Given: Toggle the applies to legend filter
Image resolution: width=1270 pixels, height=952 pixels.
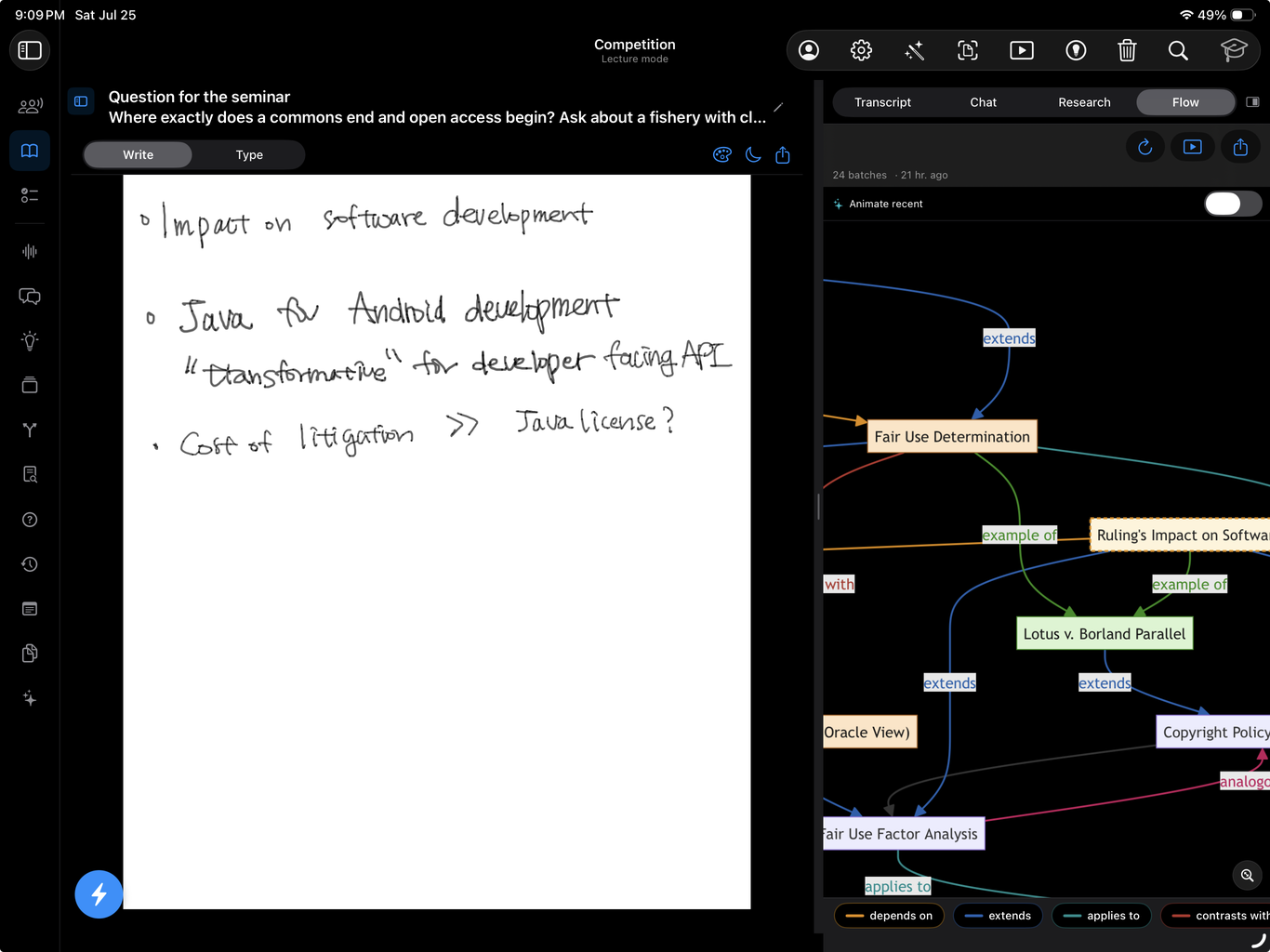Looking at the screenshot, I should (1102, 916).
